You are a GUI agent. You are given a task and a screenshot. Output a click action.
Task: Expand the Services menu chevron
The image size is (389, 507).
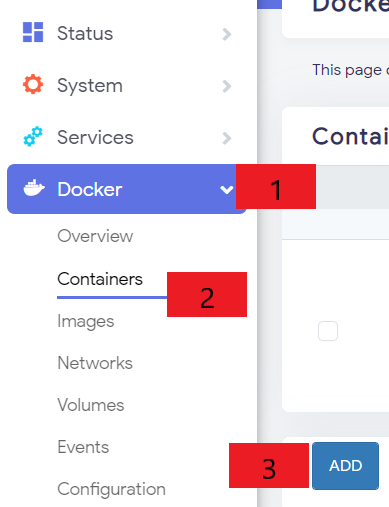(x=227, y=138)
